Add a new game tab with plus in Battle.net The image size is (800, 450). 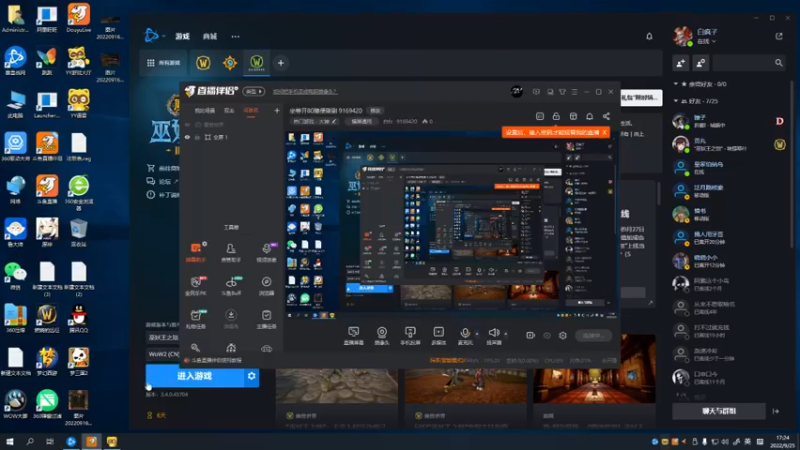tap(281, 63)
